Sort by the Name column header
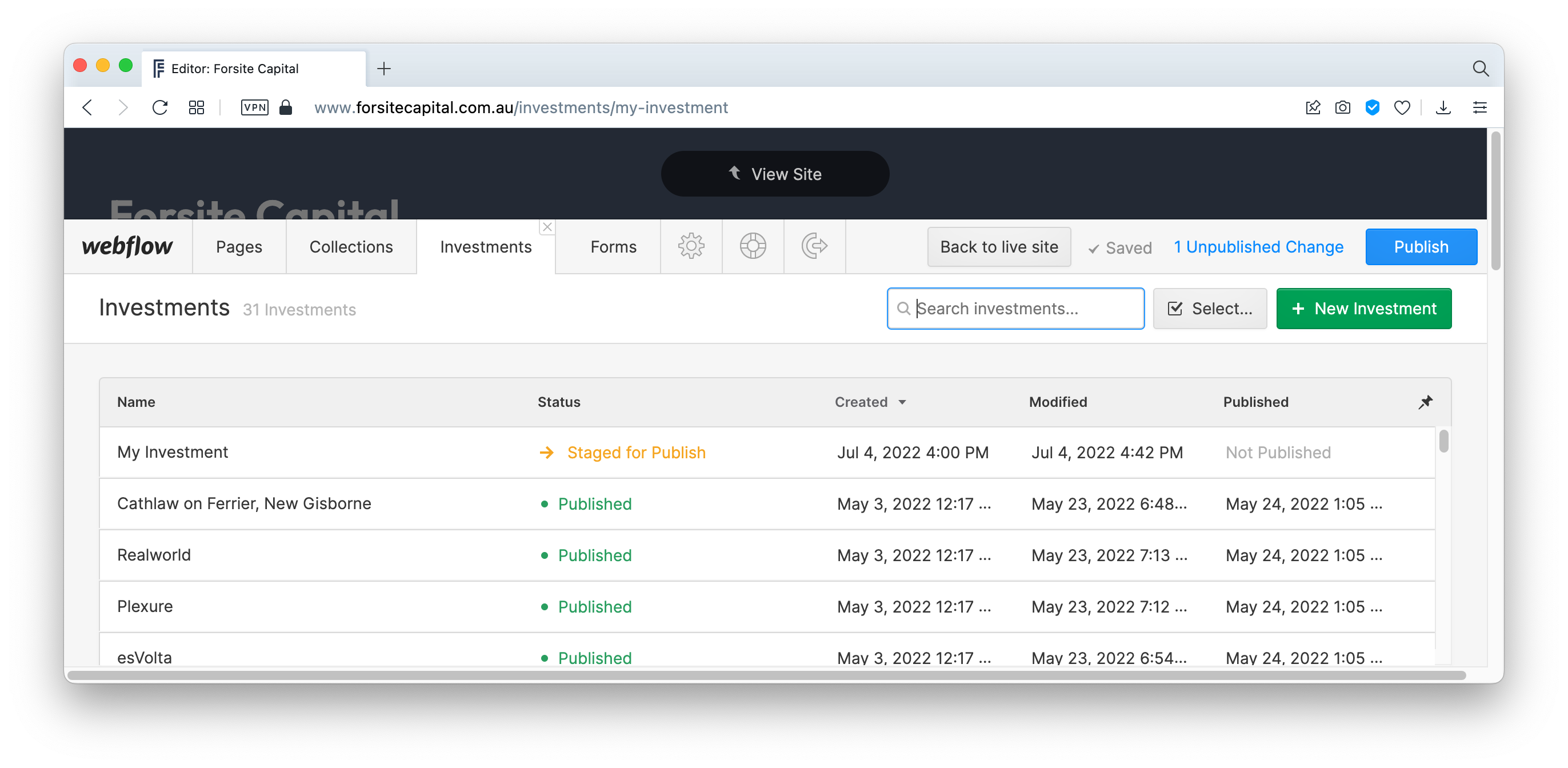 (137, 402)
